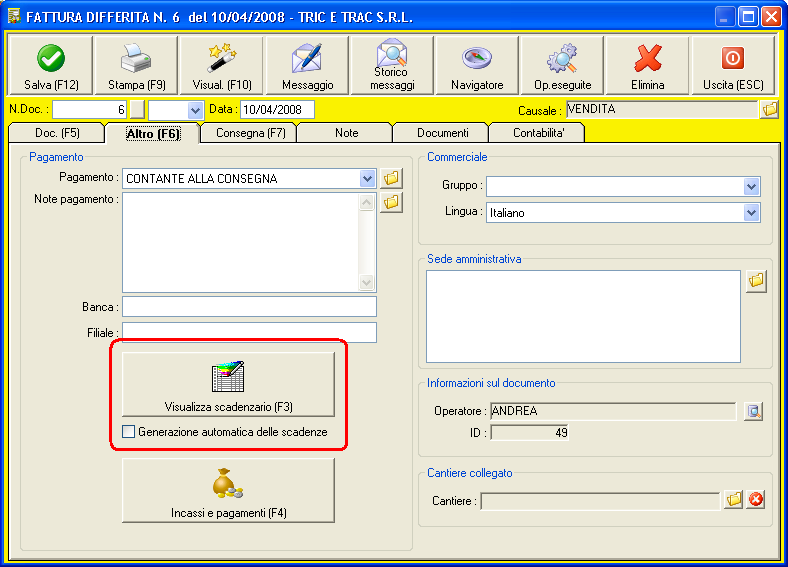Click the Op.eseguite gears button
This screenshot has height=567, width=788.
click(x=562, y=65)
